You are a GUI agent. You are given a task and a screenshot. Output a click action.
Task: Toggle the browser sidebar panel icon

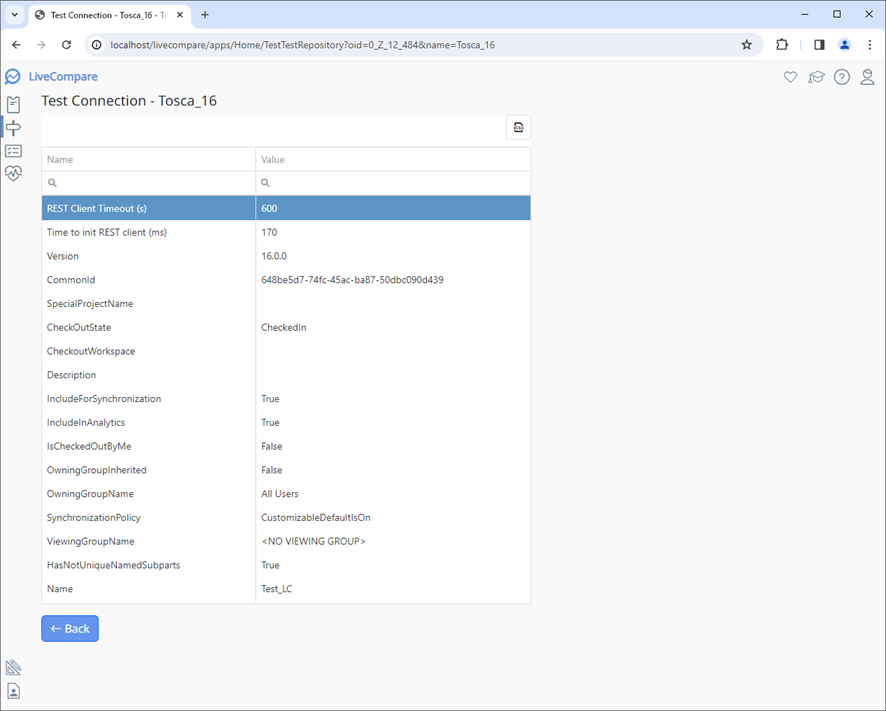click(x=820, y=45)
